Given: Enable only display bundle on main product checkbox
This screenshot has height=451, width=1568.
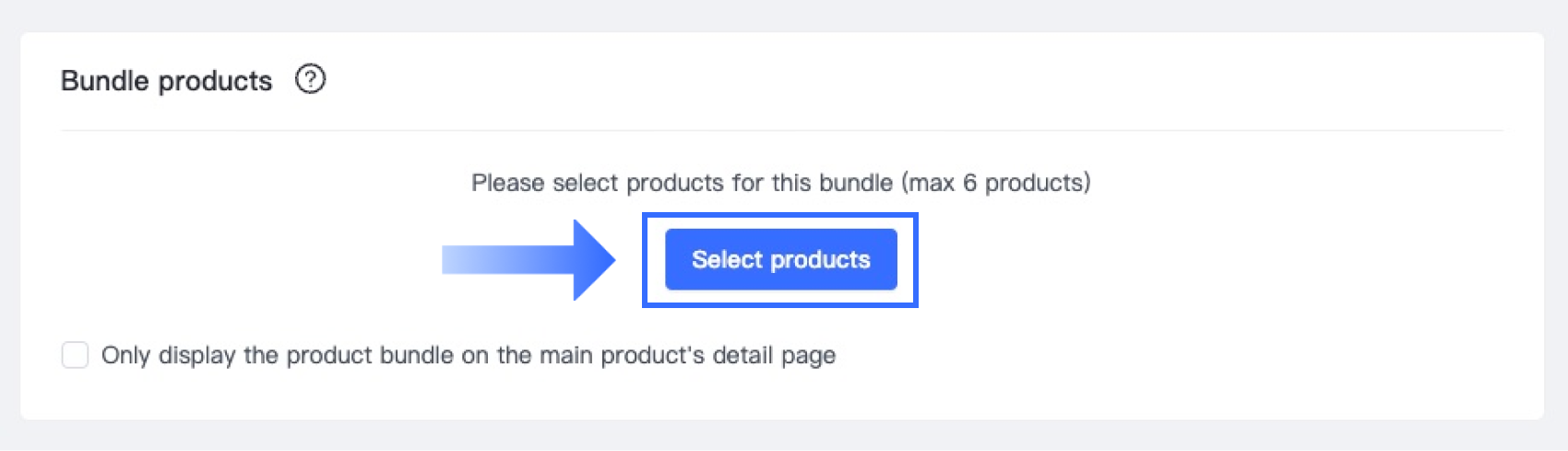Looking at the screenshot, I should [75, 355].
